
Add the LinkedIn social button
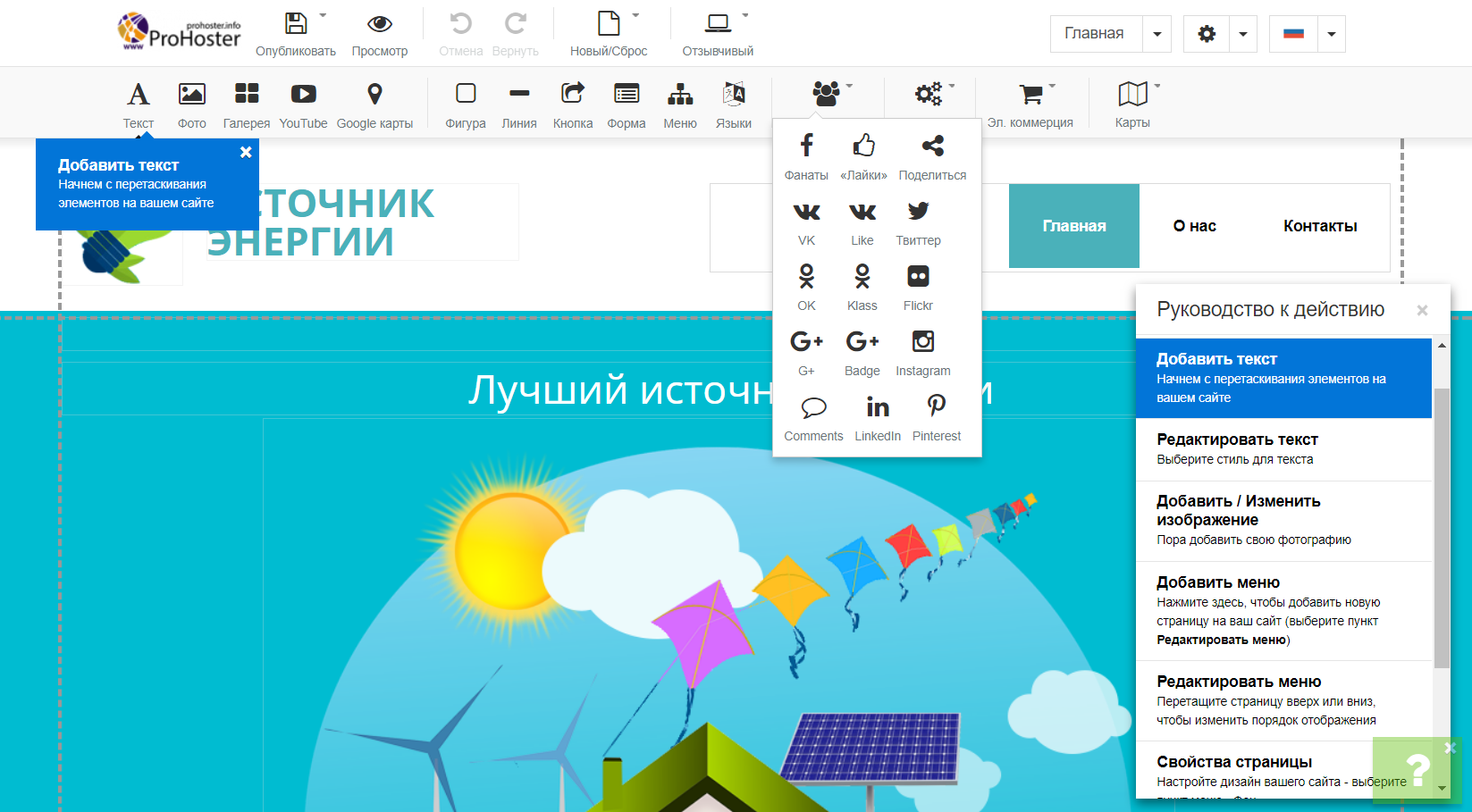pos(877,407)
